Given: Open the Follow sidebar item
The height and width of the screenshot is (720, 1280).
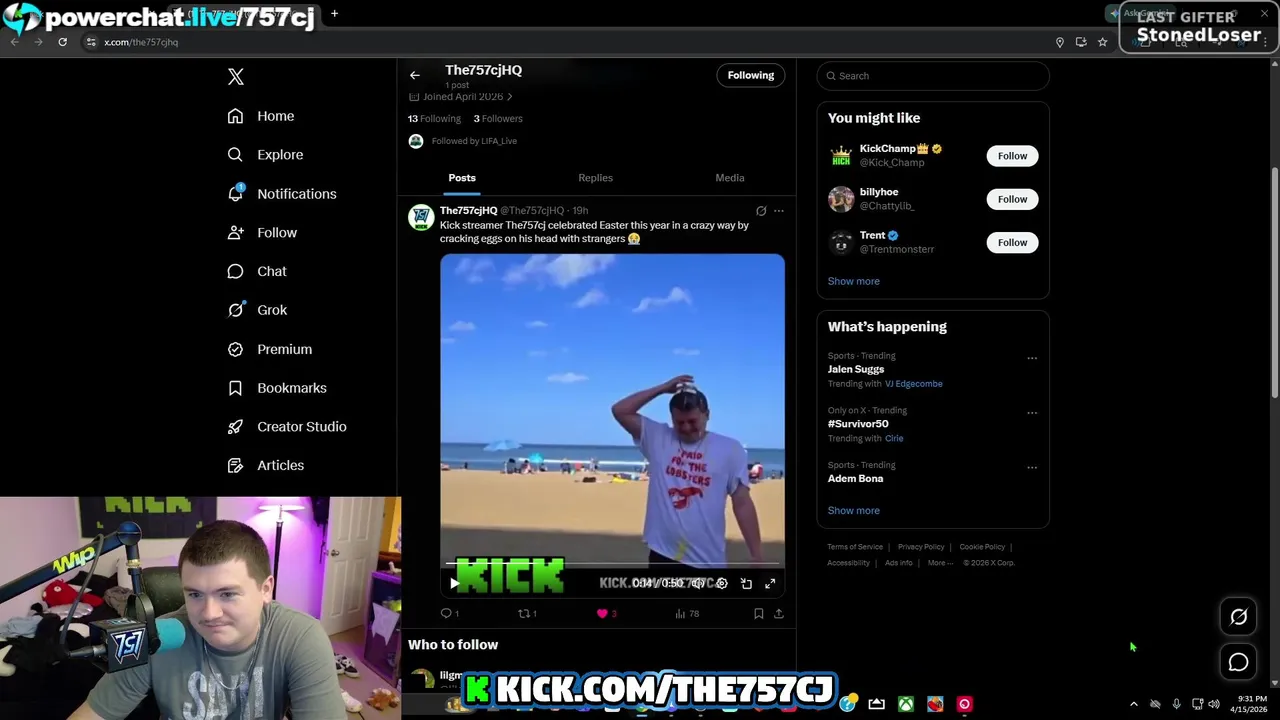Looking at the screenshot, I should (262, 233).
